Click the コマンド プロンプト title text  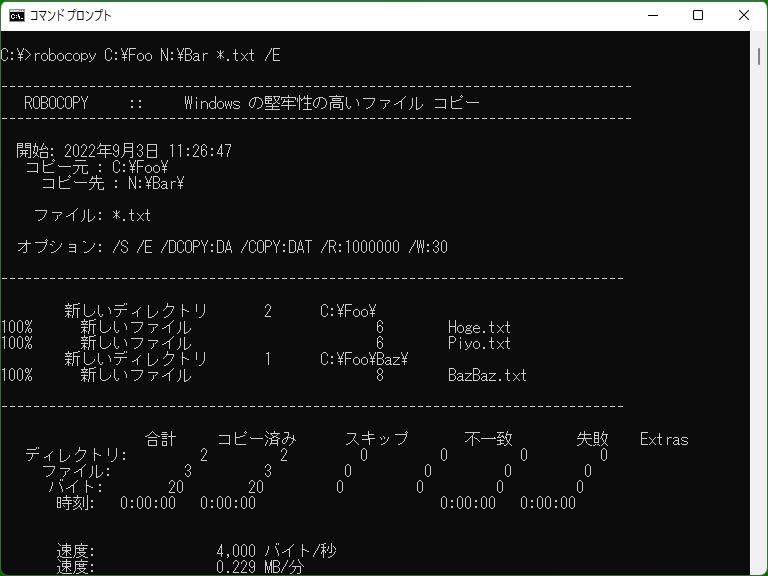click(x=71, y=16)
